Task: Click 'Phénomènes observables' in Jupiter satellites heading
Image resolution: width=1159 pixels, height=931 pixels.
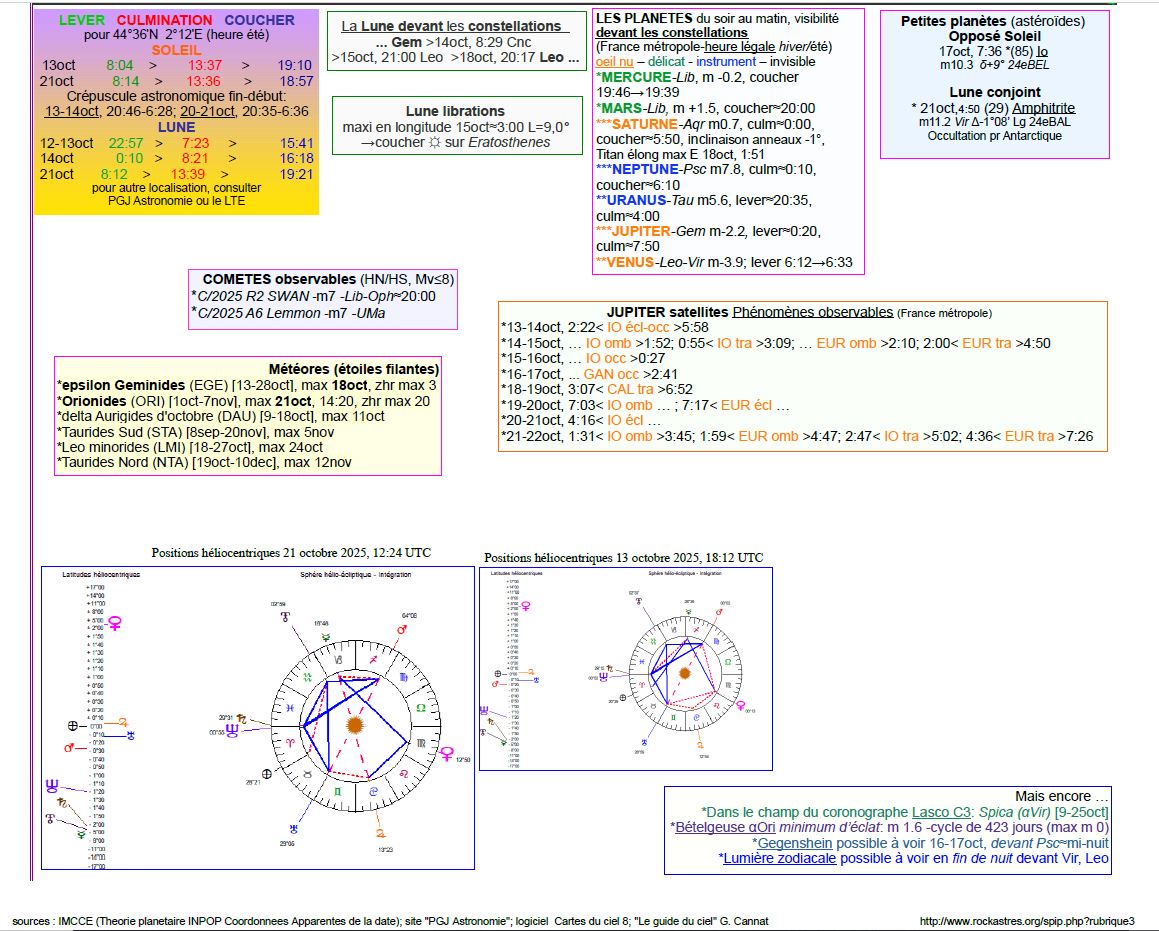Action: point(812,312)
